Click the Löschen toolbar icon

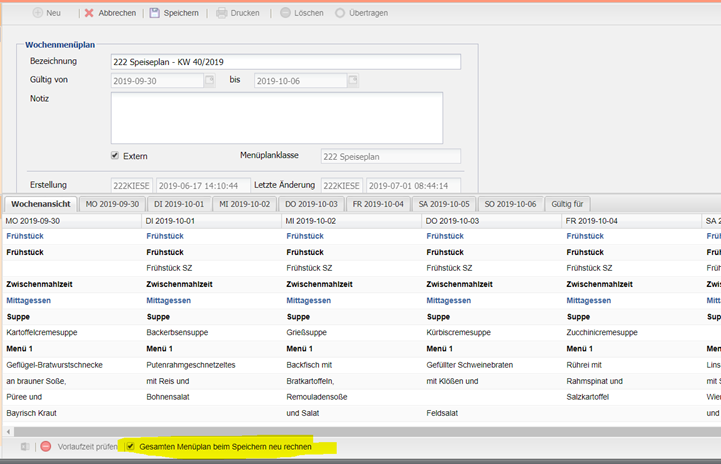tap(286, 13)
